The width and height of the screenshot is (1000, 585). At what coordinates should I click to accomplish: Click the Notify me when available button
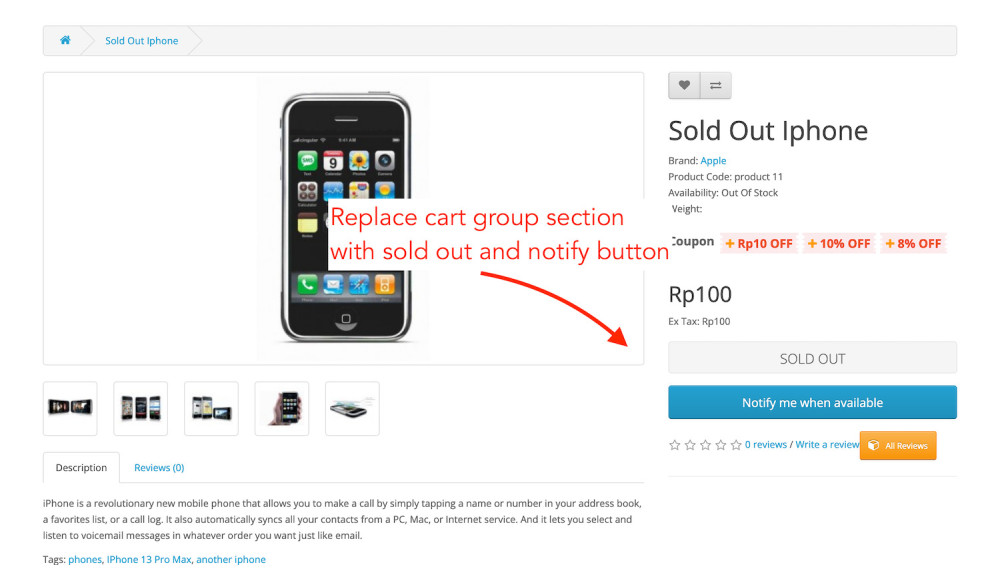coord(812,403)
